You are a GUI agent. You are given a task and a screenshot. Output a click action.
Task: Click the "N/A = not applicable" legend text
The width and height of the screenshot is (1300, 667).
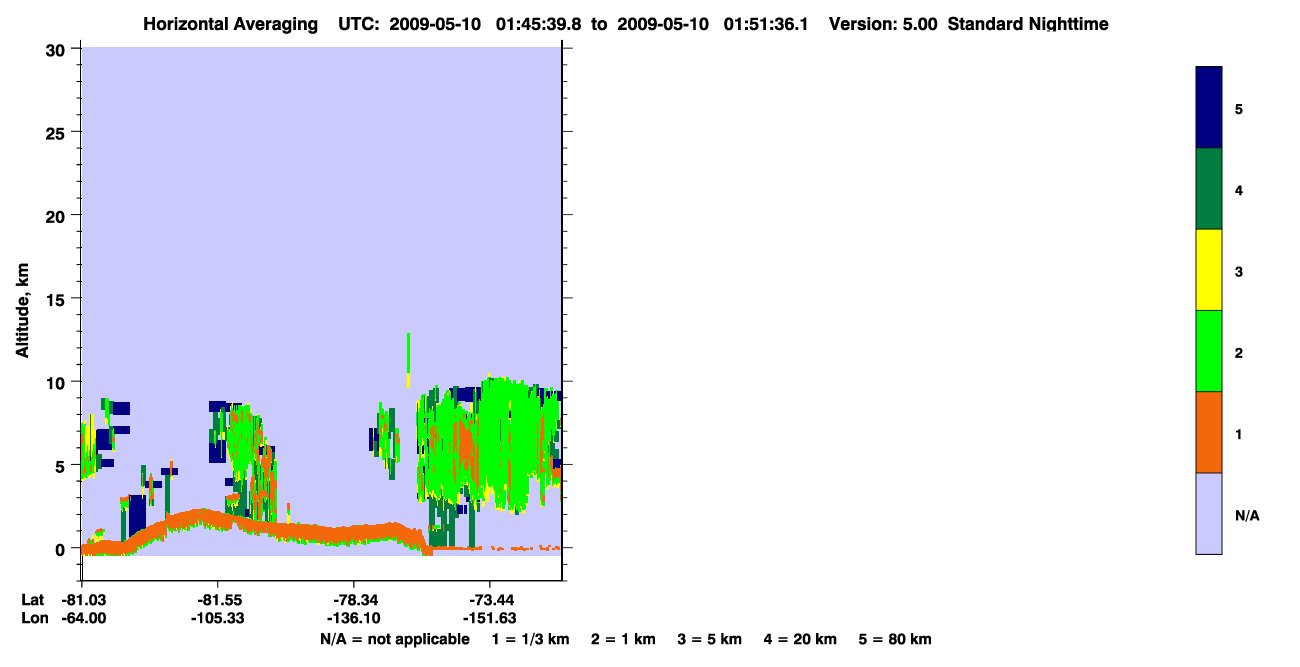(x=394, y=639)
